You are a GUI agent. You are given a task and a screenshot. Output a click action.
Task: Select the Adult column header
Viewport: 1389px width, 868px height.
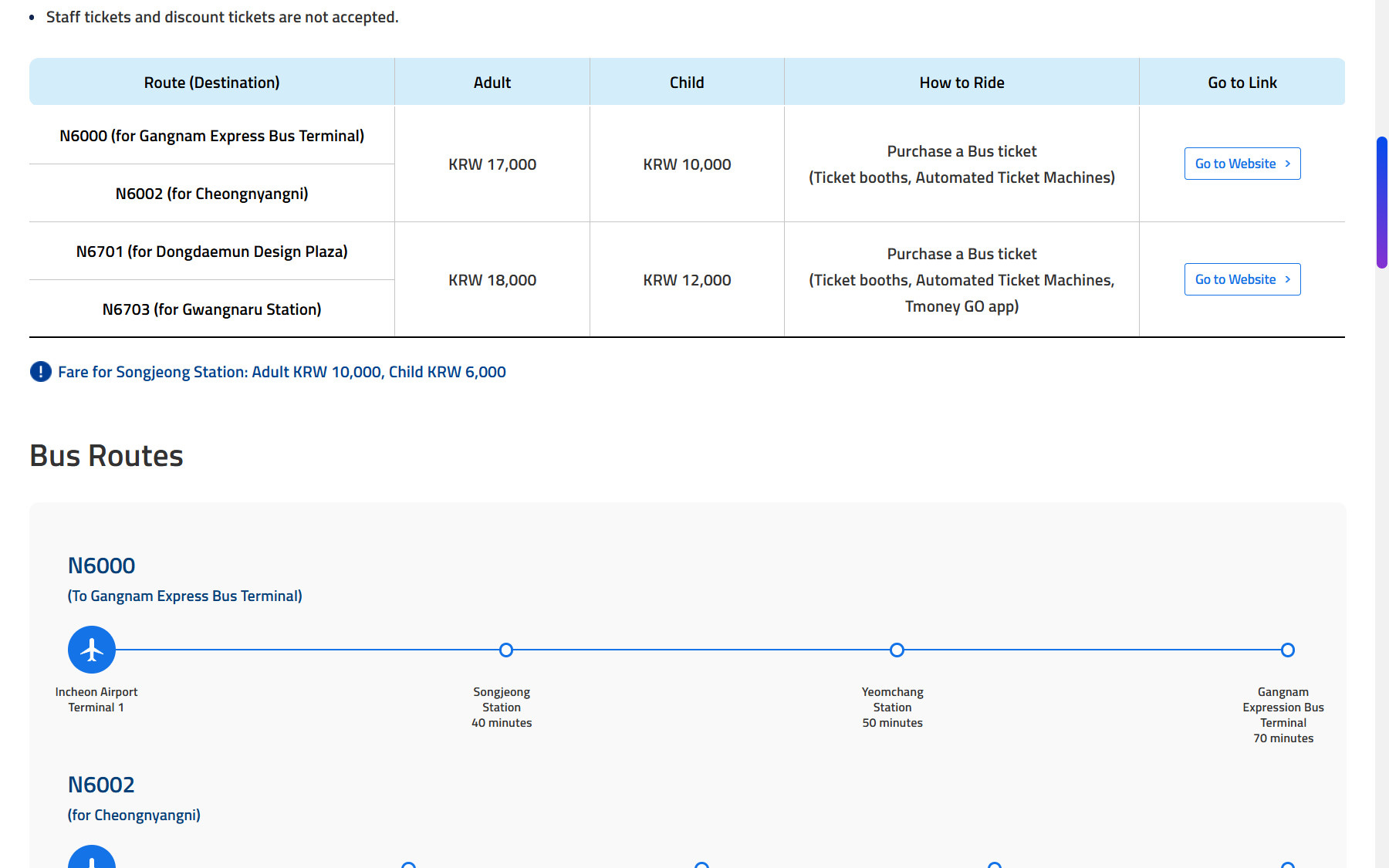[492, 82]
